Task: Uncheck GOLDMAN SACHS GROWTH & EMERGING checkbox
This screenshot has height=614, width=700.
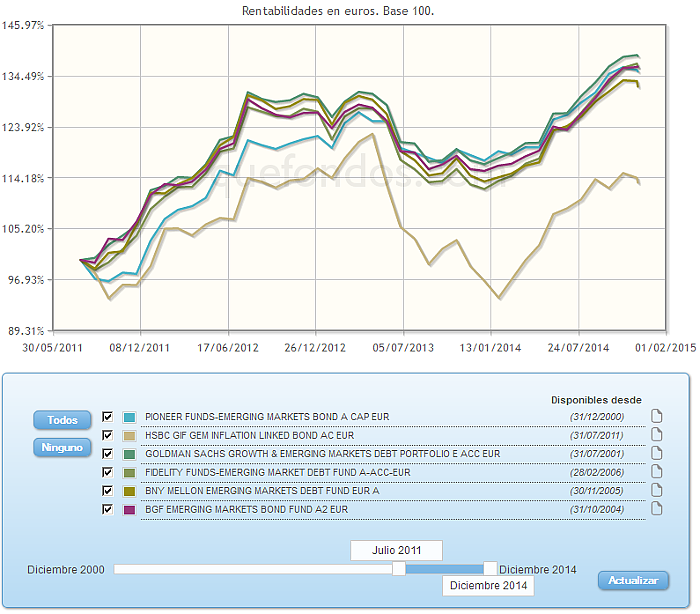Action: pyautogui.click(x=107, y=454)
